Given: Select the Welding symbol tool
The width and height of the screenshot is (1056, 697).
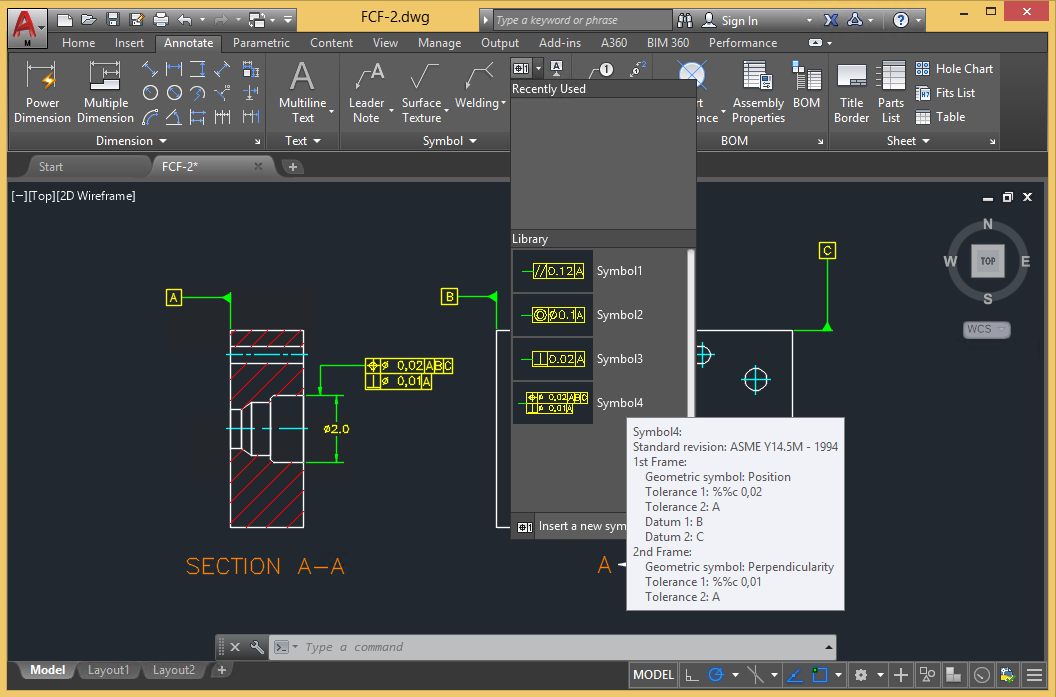Looking at the screenshot, I should (x=477, y=86).
